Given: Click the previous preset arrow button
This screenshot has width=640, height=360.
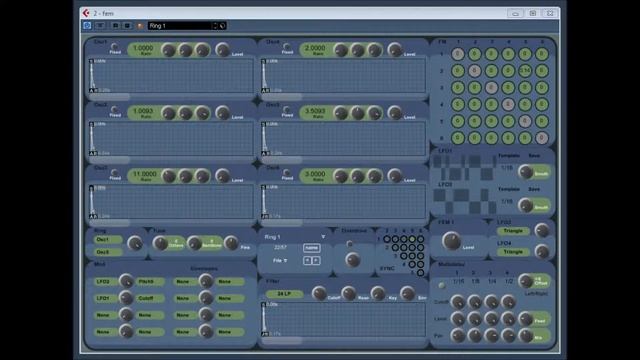Looking at the screenshot, I should (307, 260).
